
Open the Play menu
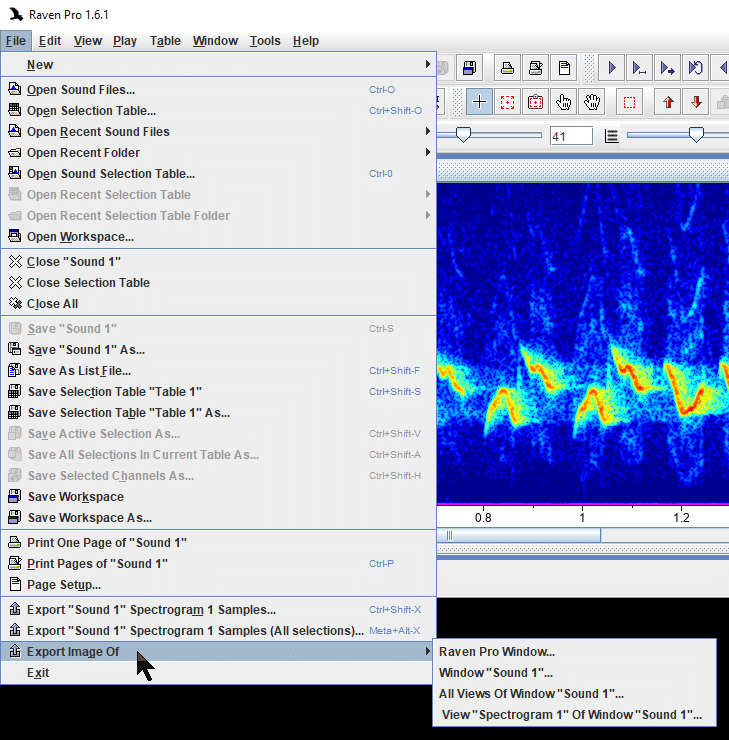coord(125,41)
